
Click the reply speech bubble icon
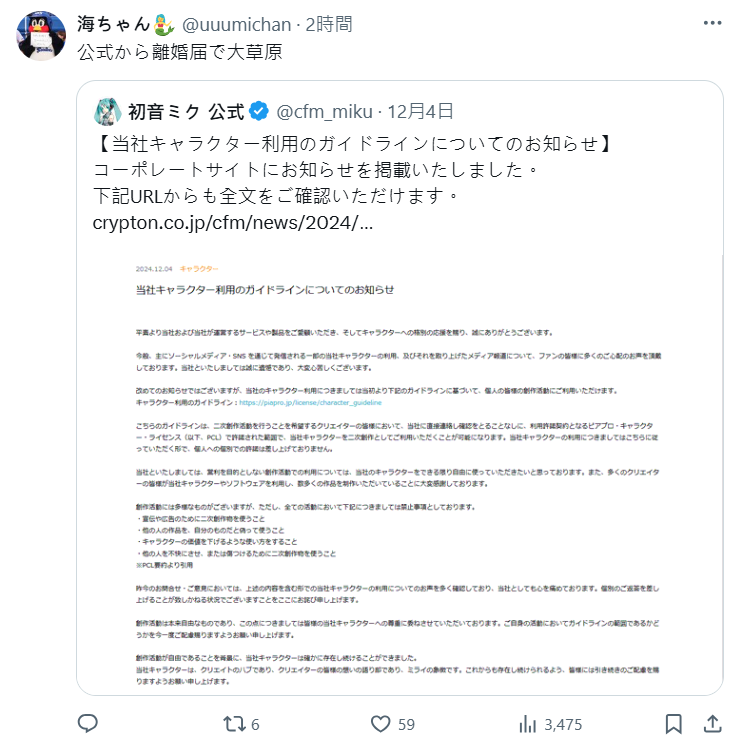pyautogui.click(x=87, y=723)
